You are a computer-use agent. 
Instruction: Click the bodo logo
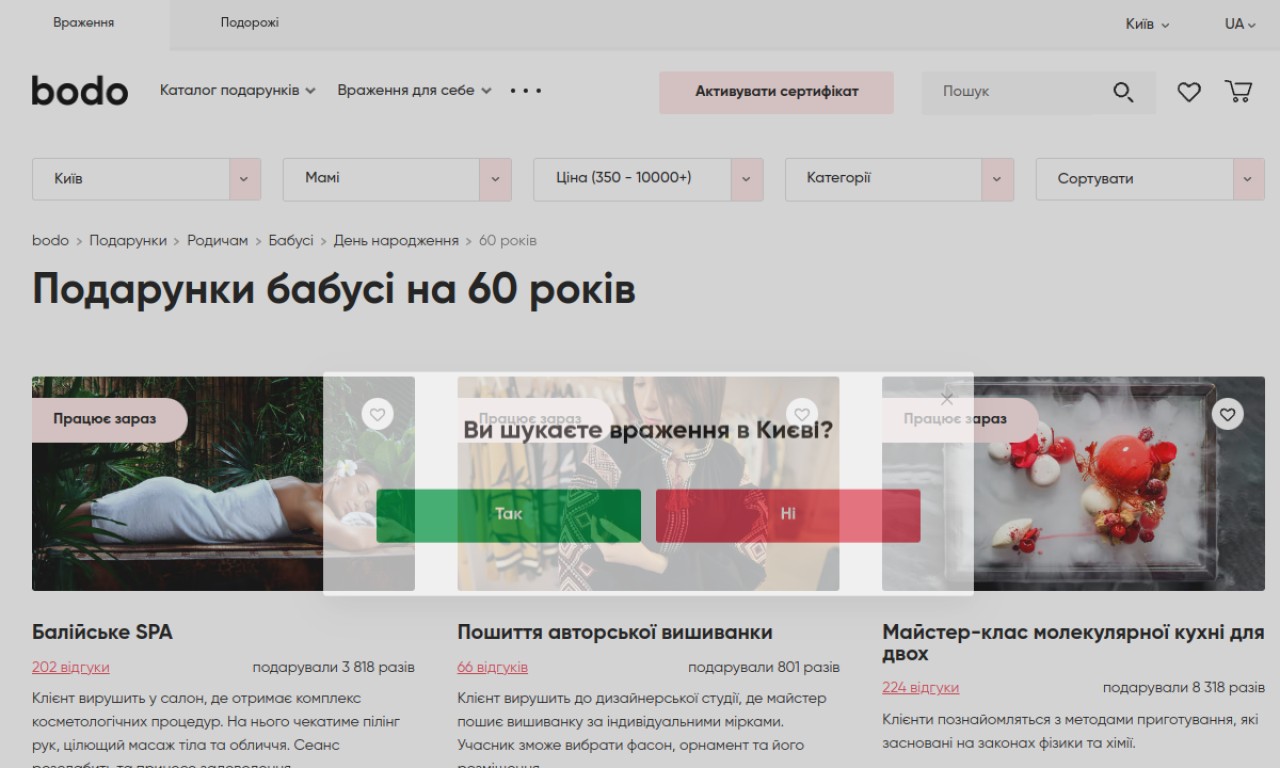pyautogui.click(x=80, y=91)
